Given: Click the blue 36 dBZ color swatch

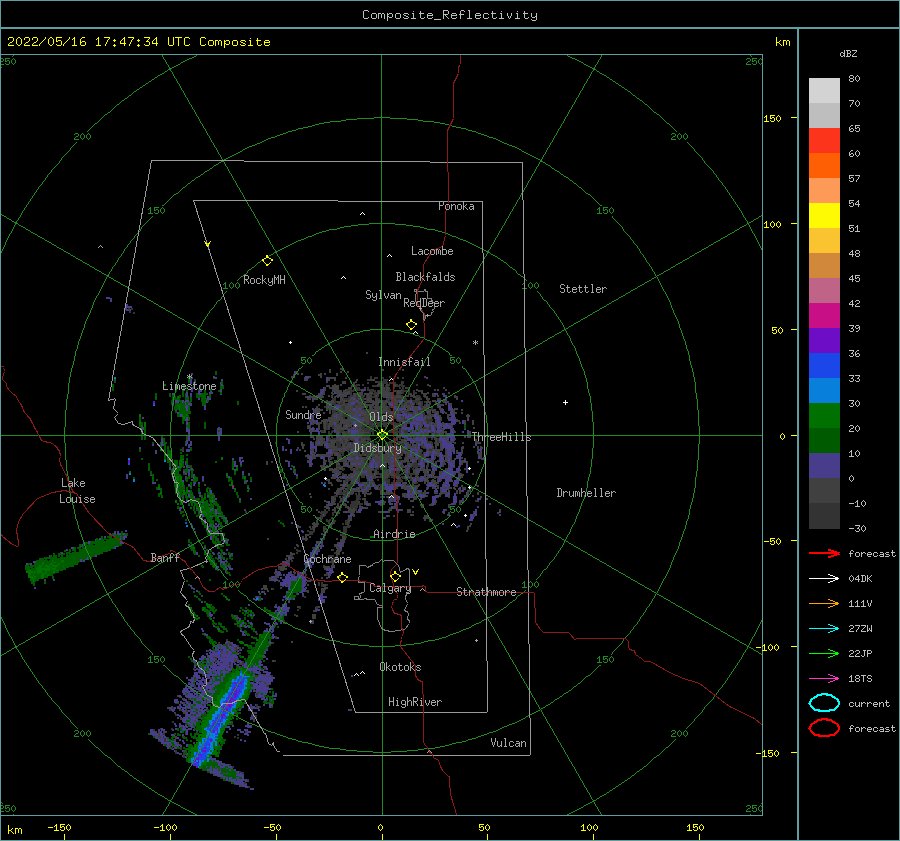Looking at the screenshot, I should 824,365.
